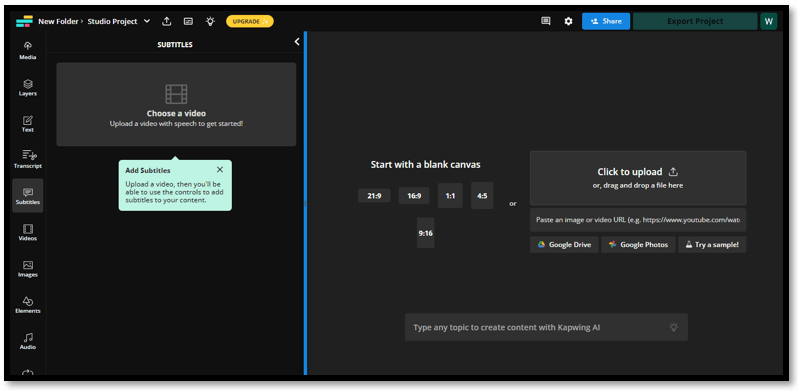Viewport: 798px width, 391px height.
Task: Click the UPGRADE button
Action: pos(250,21)
